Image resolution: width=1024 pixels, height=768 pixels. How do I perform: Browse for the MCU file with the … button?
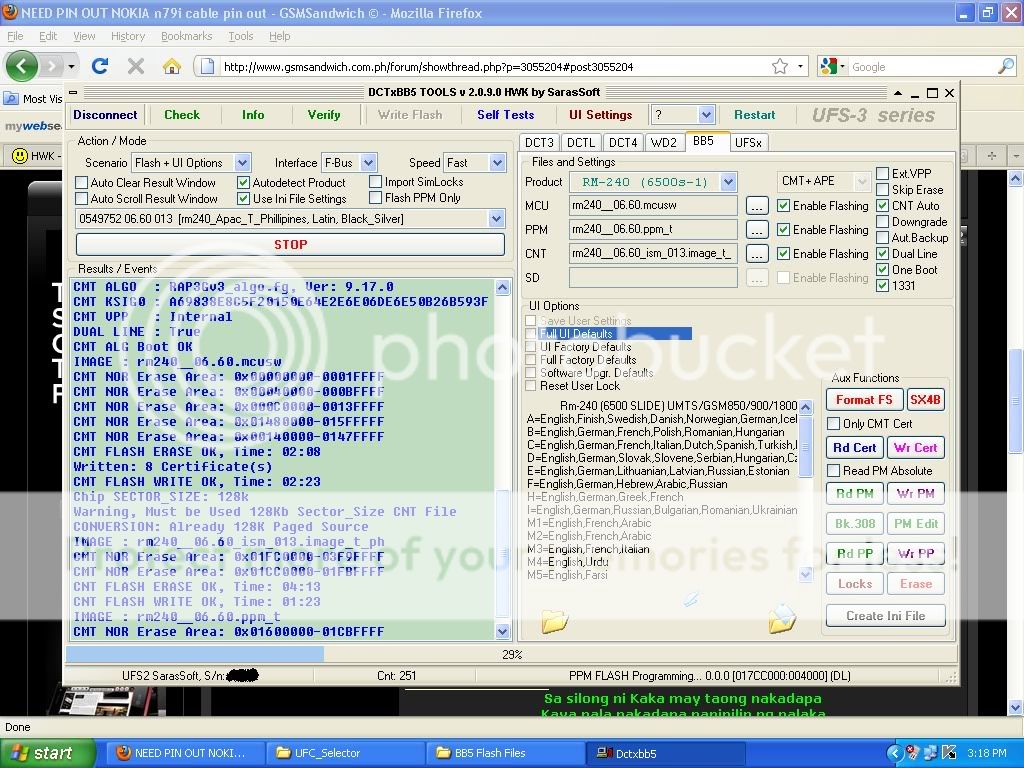[756, 206]
